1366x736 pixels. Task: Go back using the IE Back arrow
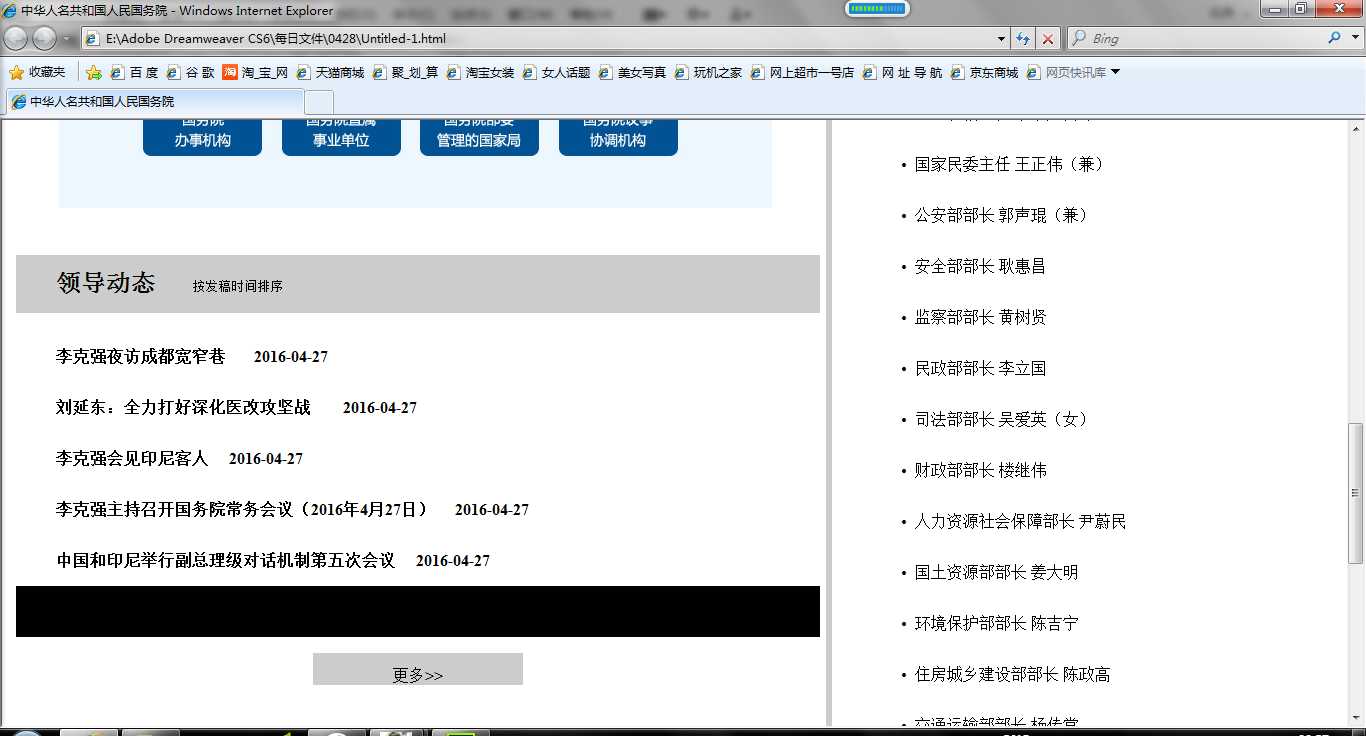tap(16, 39)
